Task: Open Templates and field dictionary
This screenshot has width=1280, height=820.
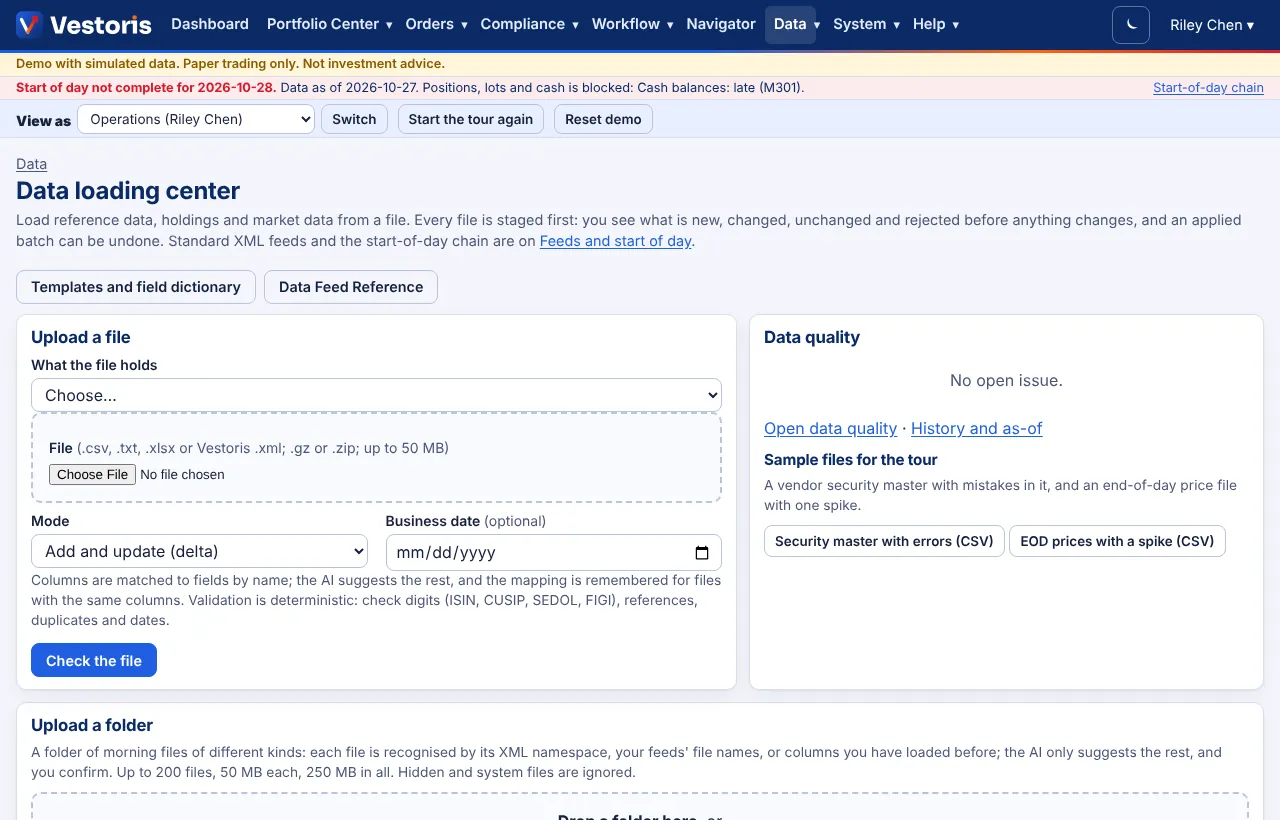Action: [x=136, y=287]
